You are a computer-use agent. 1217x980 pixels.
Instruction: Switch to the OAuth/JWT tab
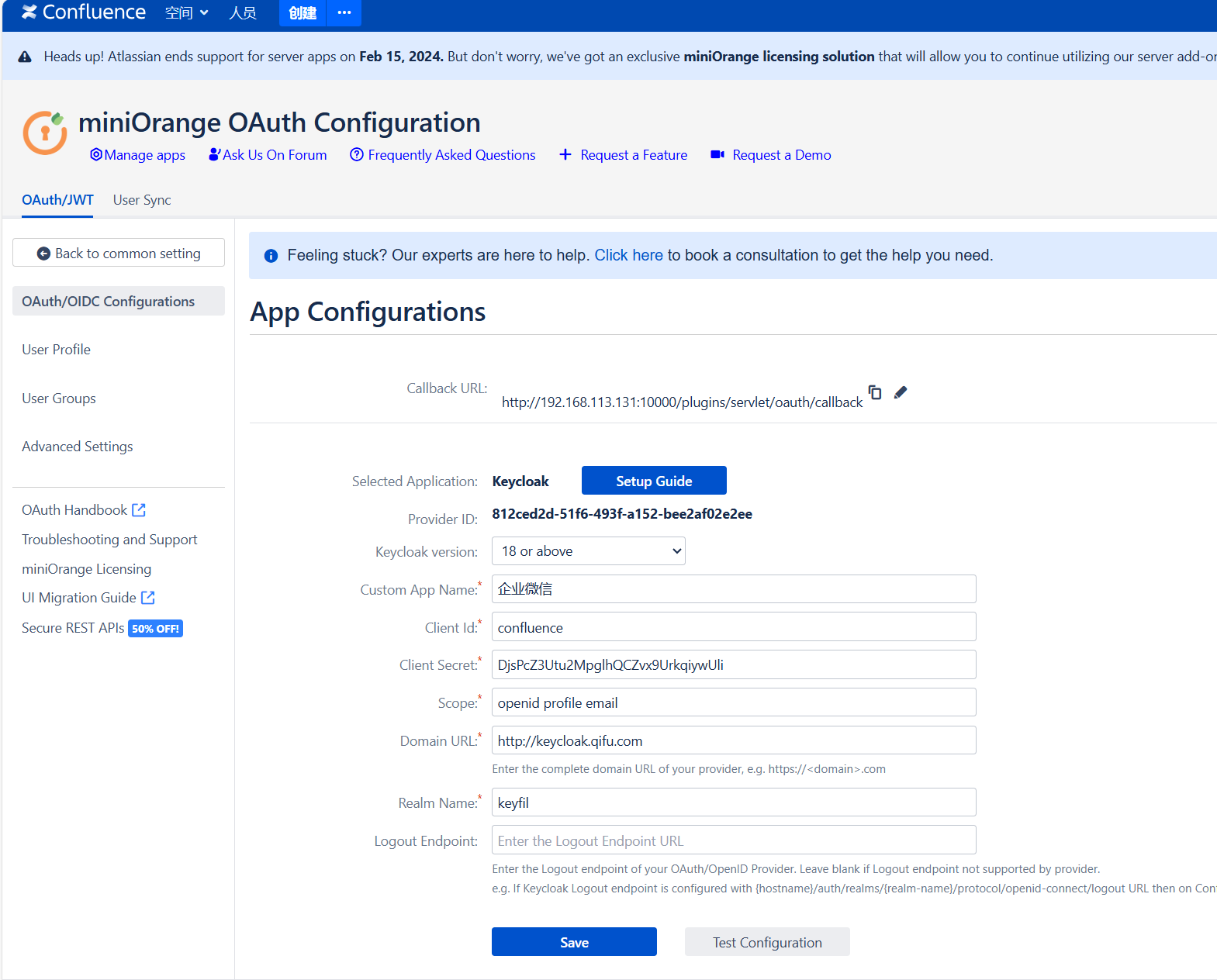click(57, 200)
